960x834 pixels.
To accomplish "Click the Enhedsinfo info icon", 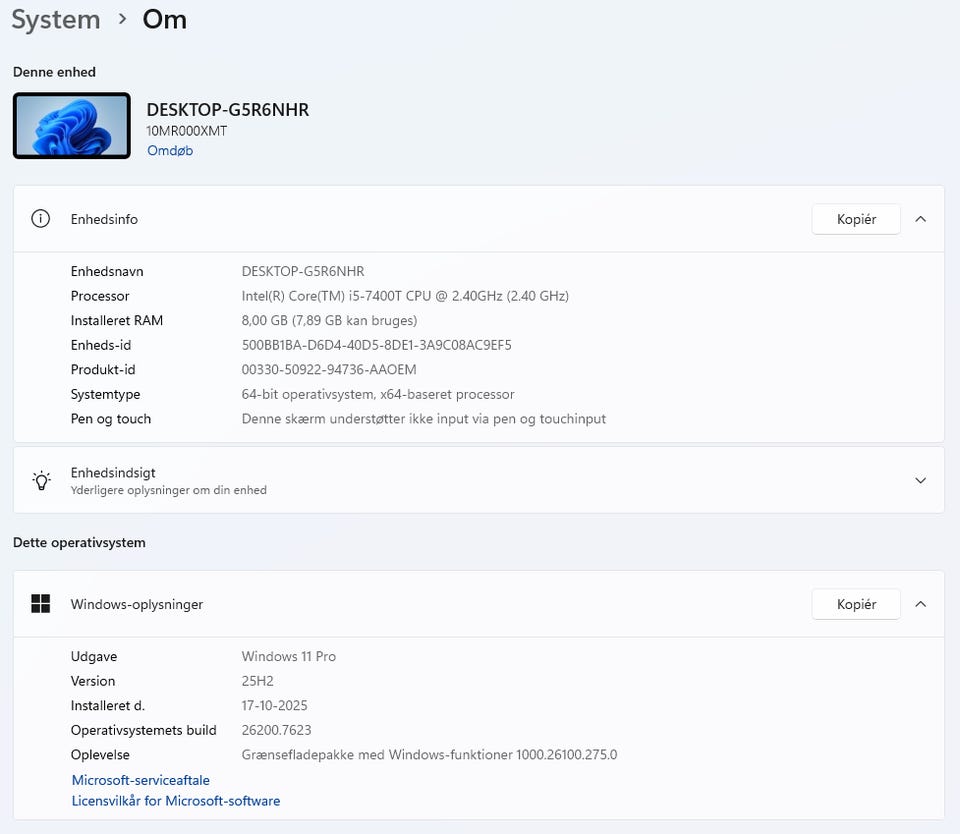I will (x=40, y=219).
